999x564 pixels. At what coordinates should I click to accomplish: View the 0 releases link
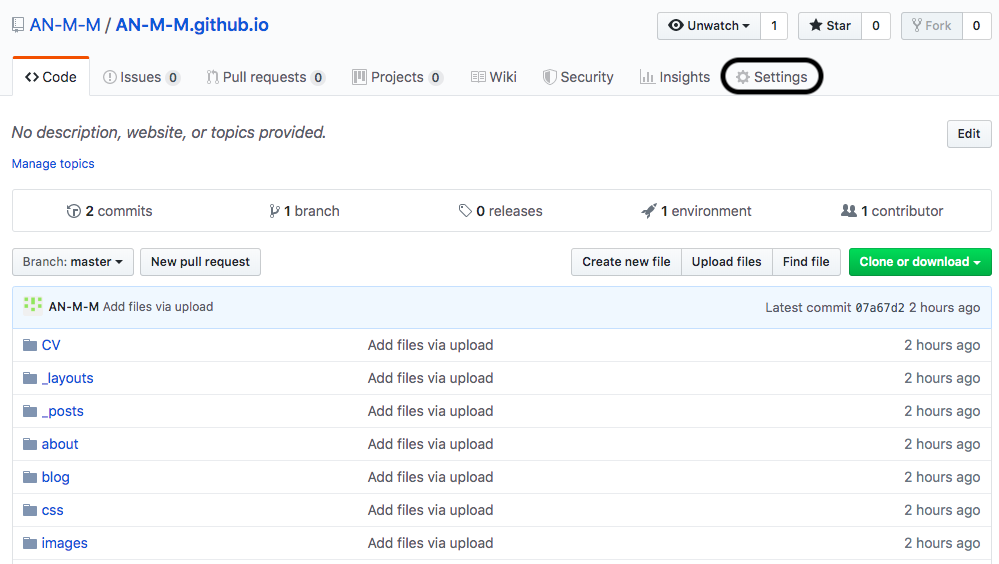[500, 211]
